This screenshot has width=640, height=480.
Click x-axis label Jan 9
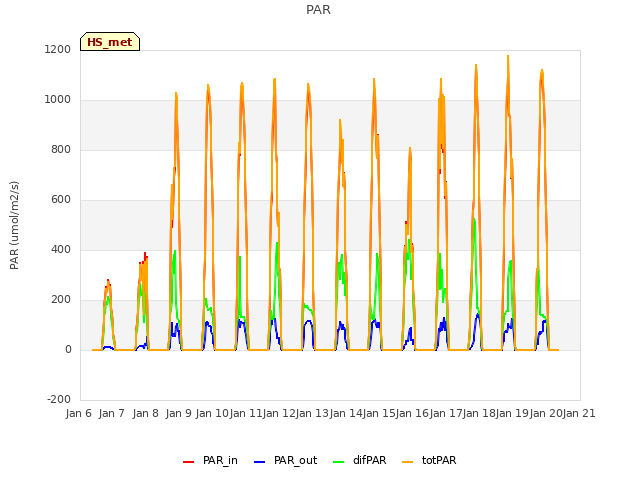coord(178,413)
